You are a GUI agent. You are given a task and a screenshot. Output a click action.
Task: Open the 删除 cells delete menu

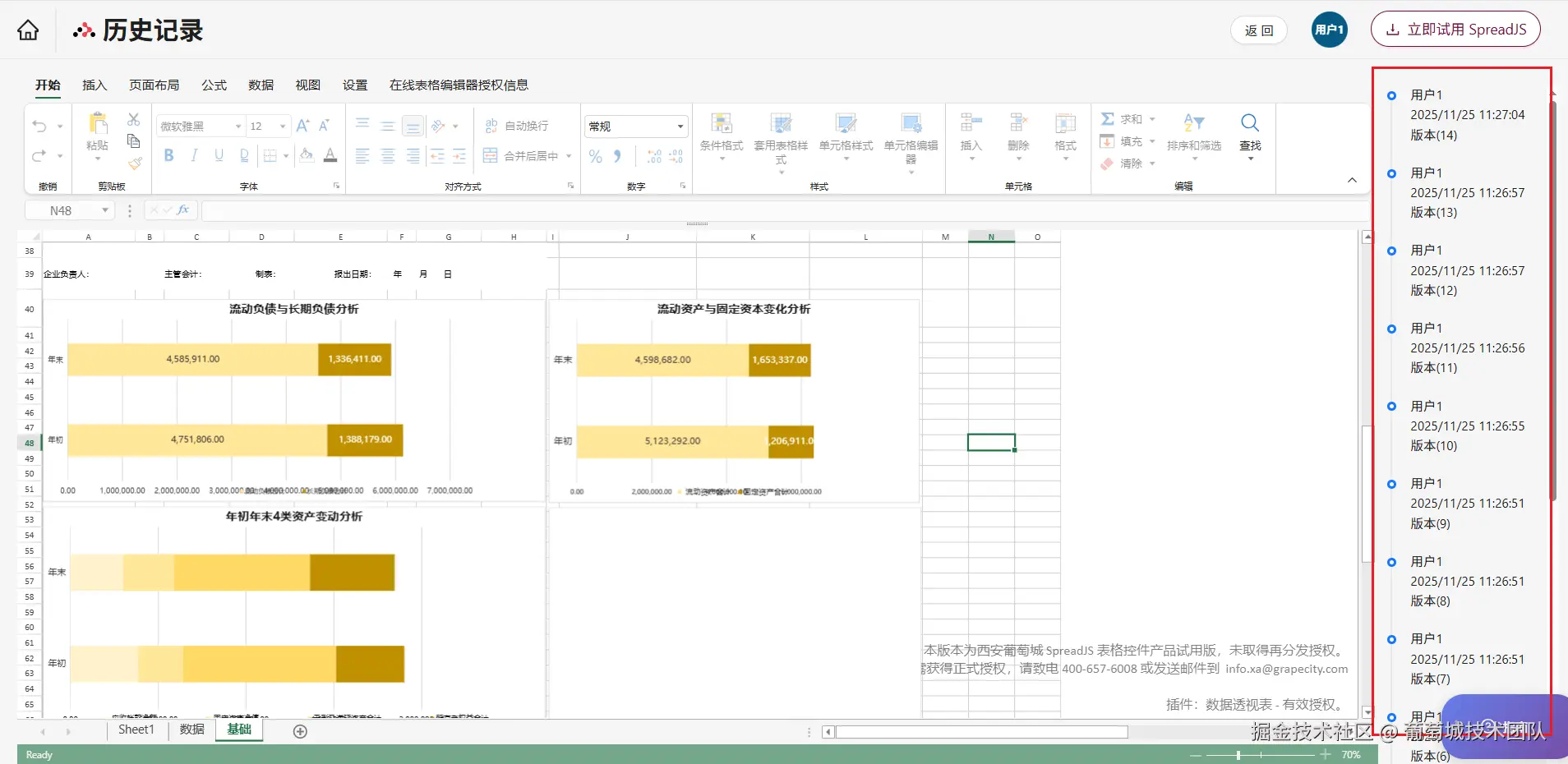tap(1018, 136)
